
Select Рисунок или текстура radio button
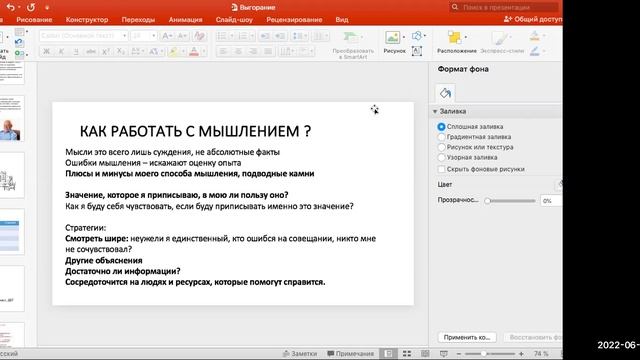click(441, 147)
